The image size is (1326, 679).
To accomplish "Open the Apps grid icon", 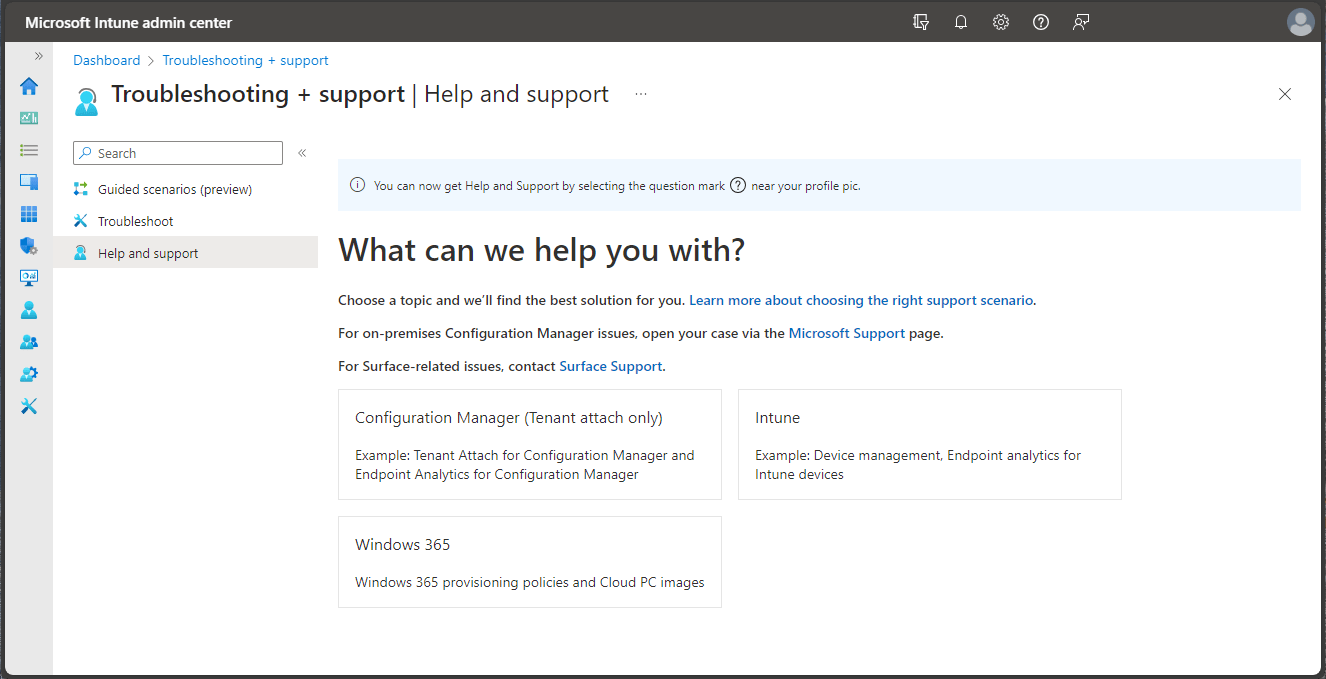I will point(29,213).
